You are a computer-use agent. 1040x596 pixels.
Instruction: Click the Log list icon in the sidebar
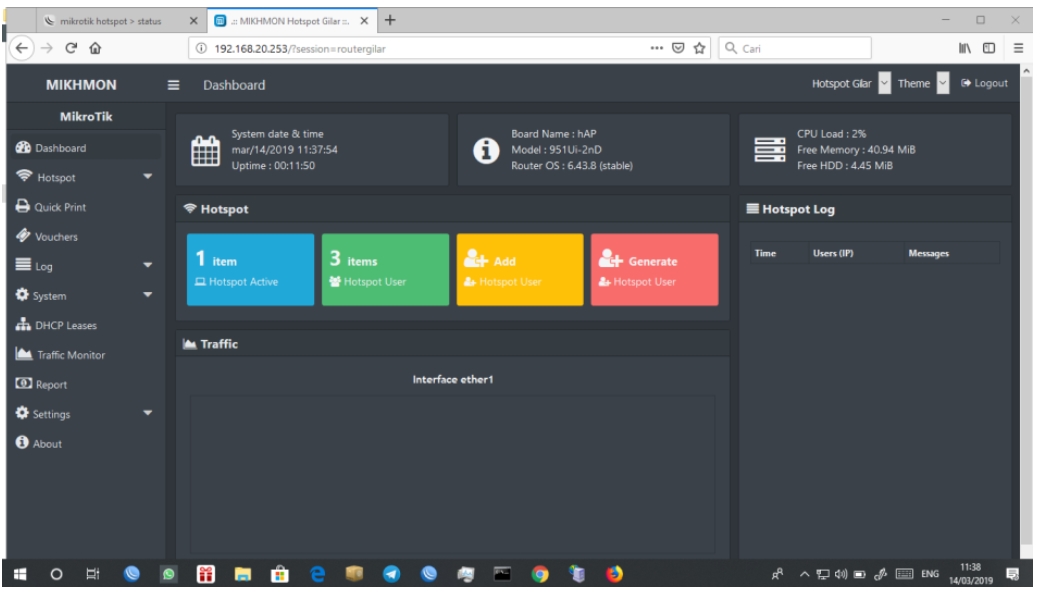pyautogui.click(x=23, y=265)
